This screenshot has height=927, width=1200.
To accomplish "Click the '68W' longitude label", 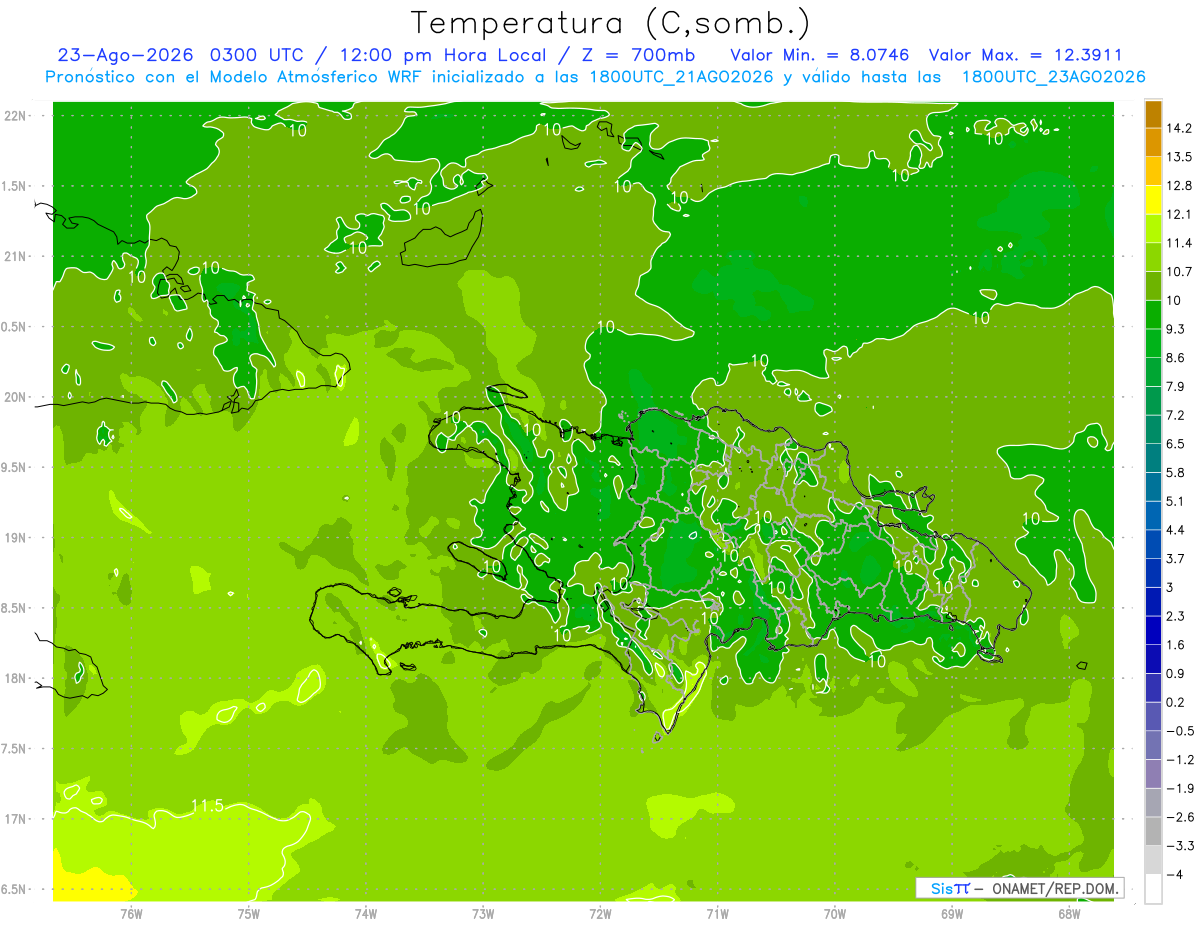I will (x=1069, y=913).
